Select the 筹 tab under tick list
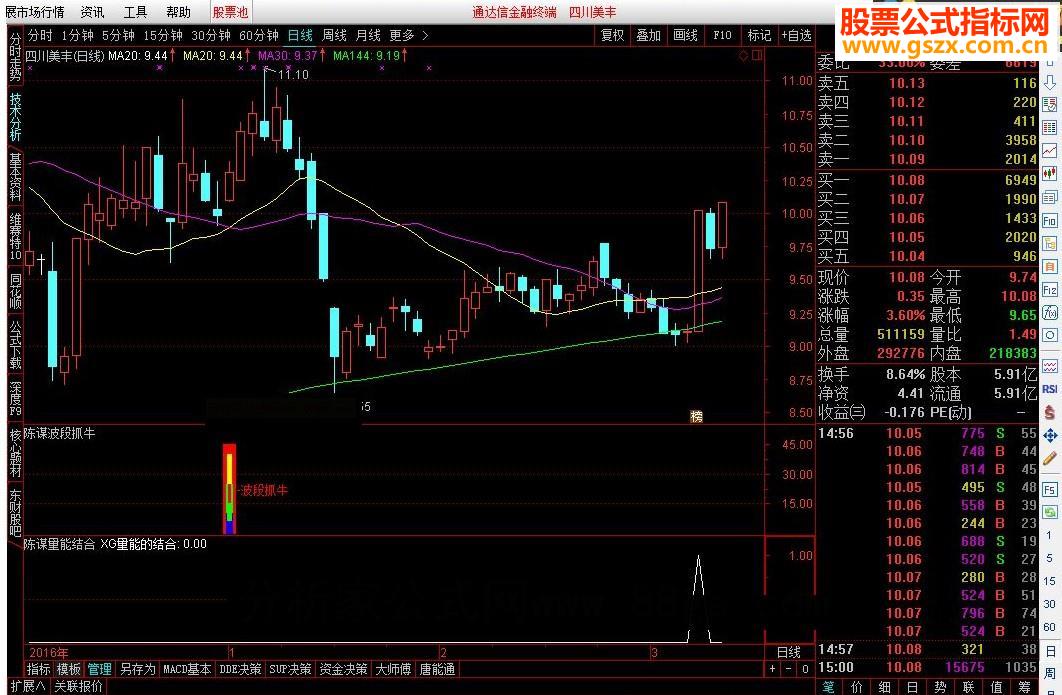This screenshot has height=695, width=1062. tap(1024, 687)
